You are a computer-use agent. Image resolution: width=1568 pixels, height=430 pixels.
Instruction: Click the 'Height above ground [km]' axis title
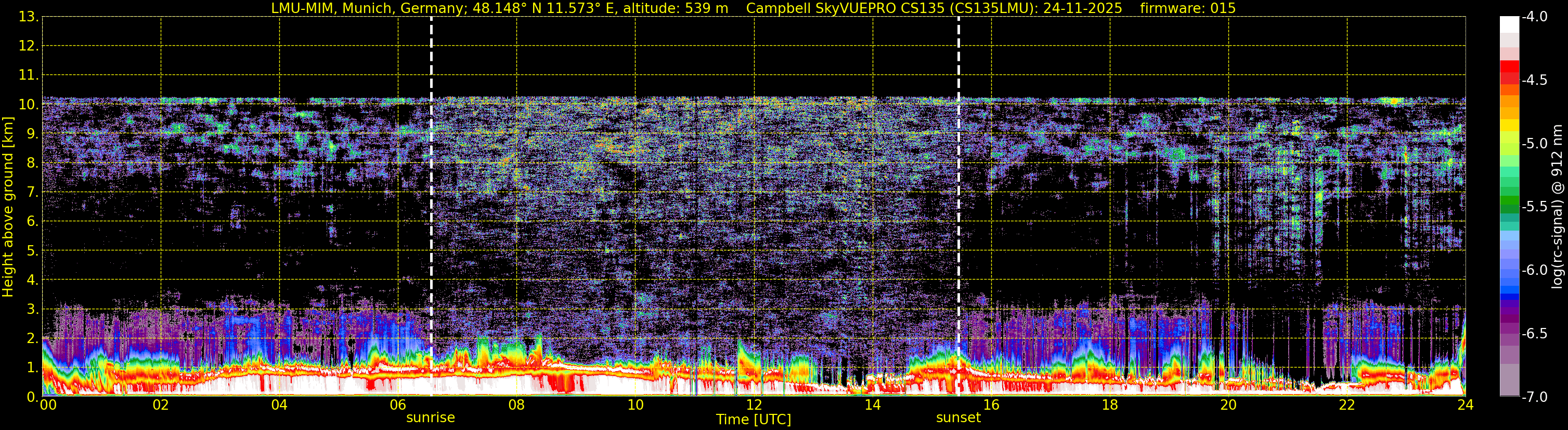8,207
